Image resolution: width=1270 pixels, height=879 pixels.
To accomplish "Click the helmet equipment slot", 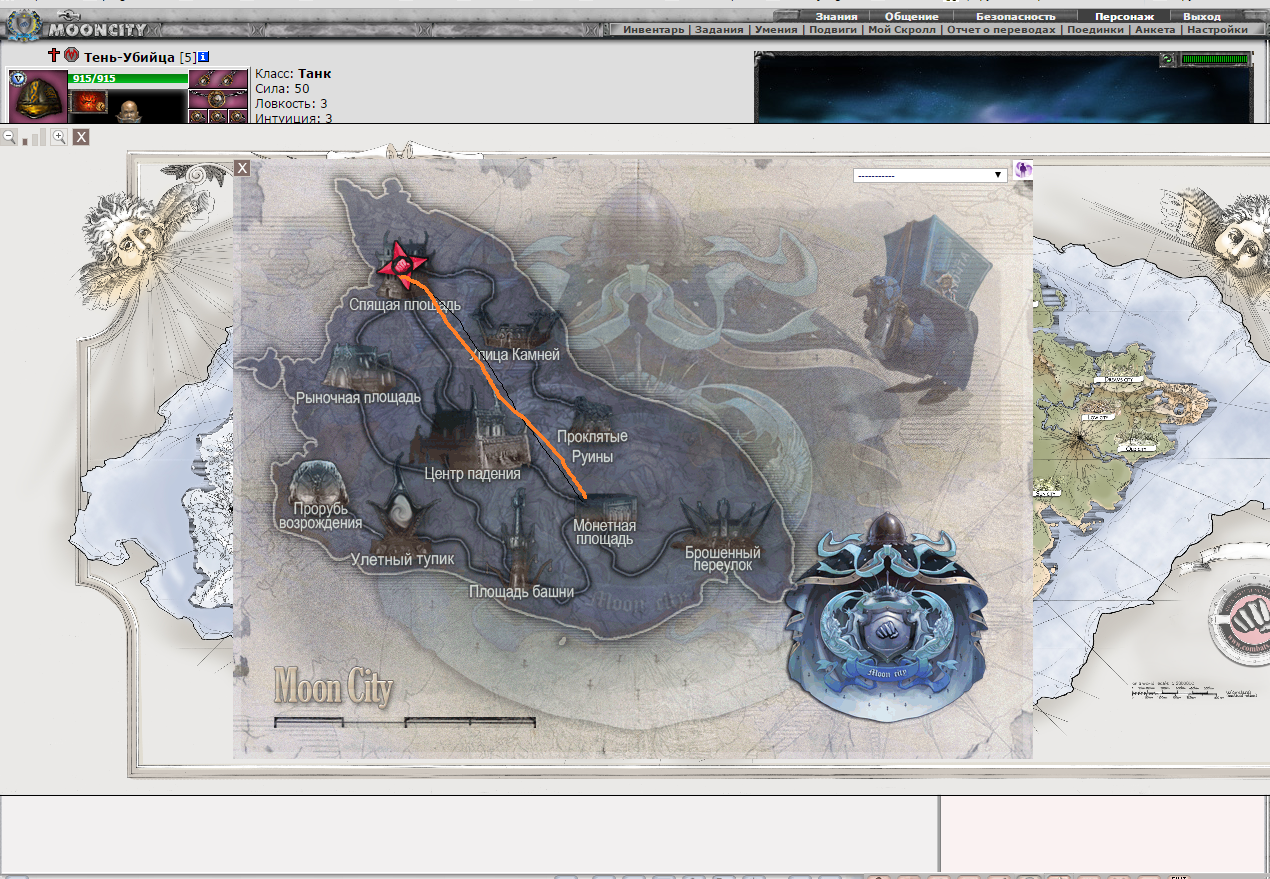I will (x=38, y=96).
